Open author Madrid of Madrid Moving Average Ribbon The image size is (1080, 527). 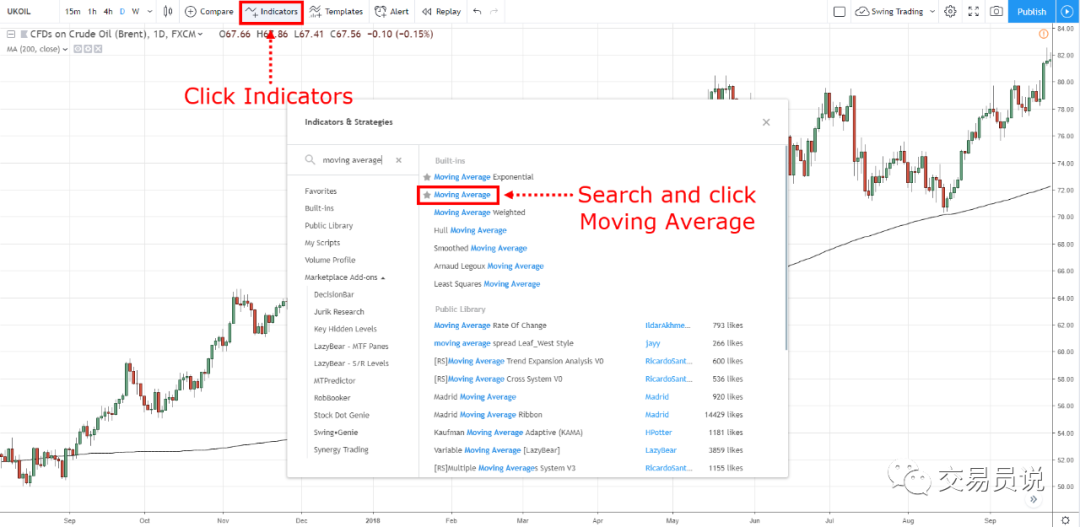click(656, 415)
